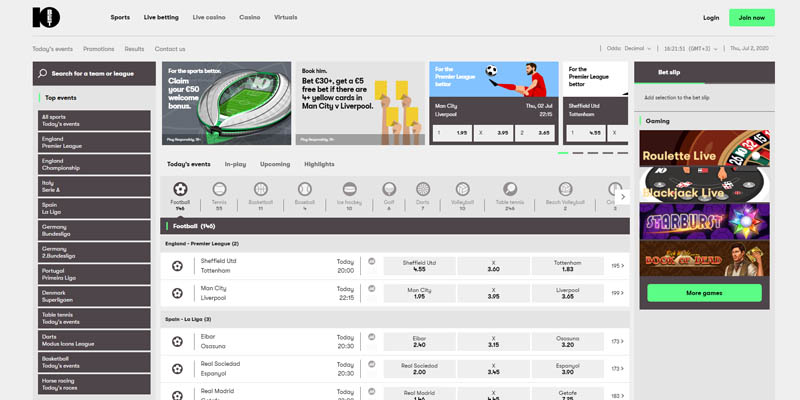Expand 195 more markets for Sheffield Utd

617,266
